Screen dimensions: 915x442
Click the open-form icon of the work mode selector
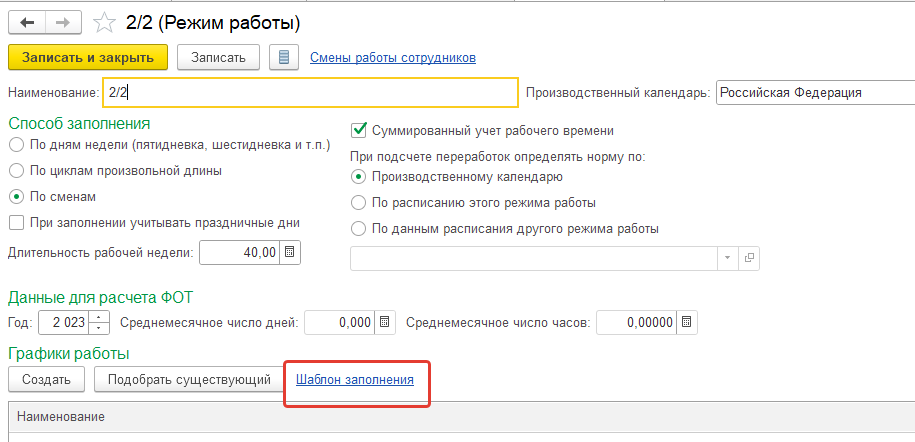(x=749, y=257)
